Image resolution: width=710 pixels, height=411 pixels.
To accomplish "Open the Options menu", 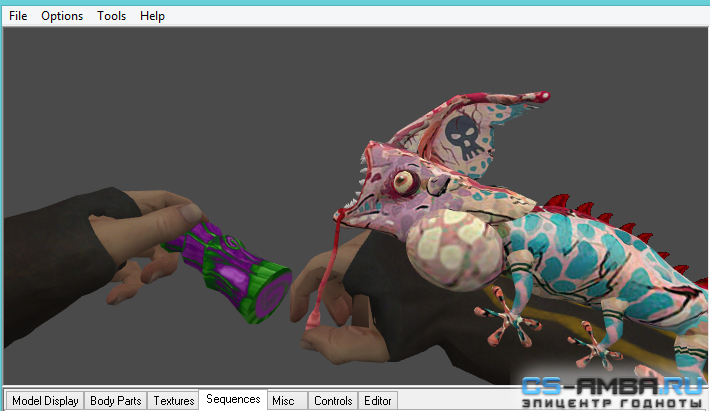I will coord(62,16).
